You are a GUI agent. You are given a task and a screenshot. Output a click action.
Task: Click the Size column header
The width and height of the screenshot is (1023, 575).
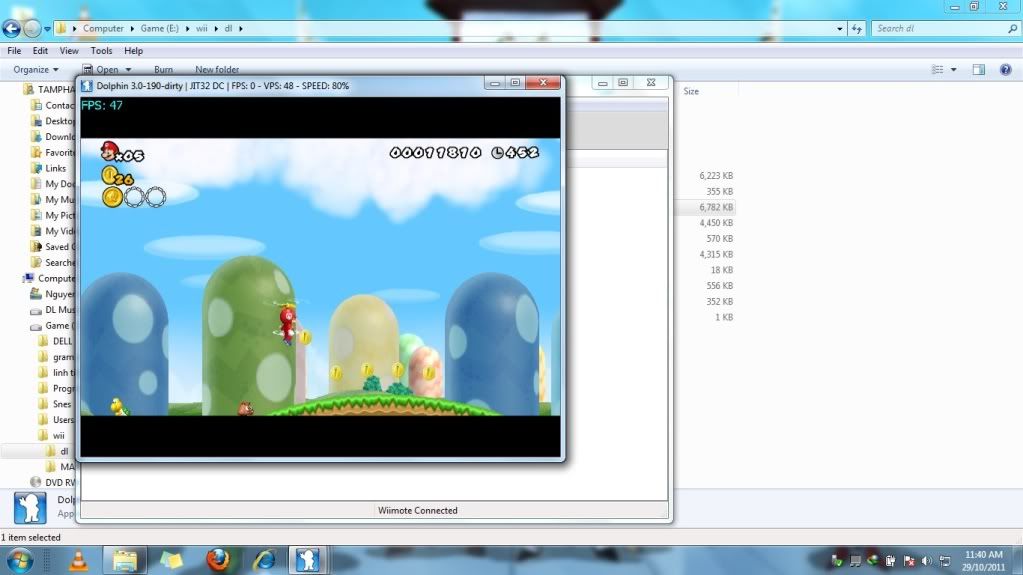point(691,91)
